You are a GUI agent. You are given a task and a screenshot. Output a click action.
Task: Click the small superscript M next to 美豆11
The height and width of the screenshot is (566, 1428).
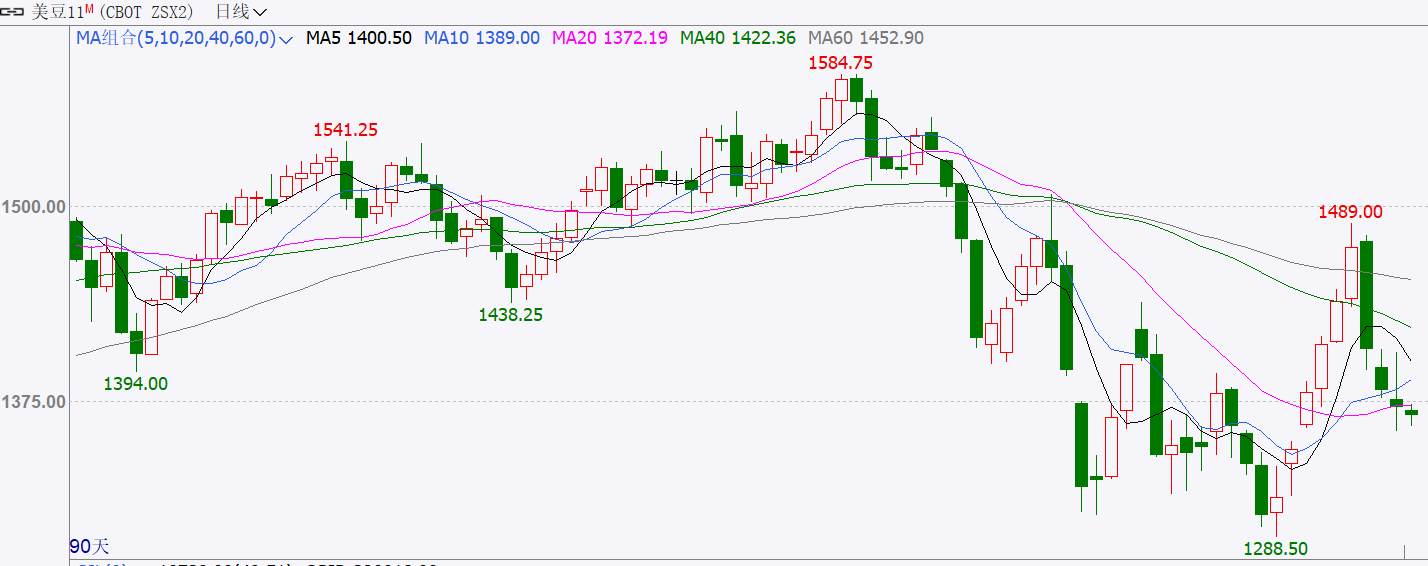coord(88,9)
